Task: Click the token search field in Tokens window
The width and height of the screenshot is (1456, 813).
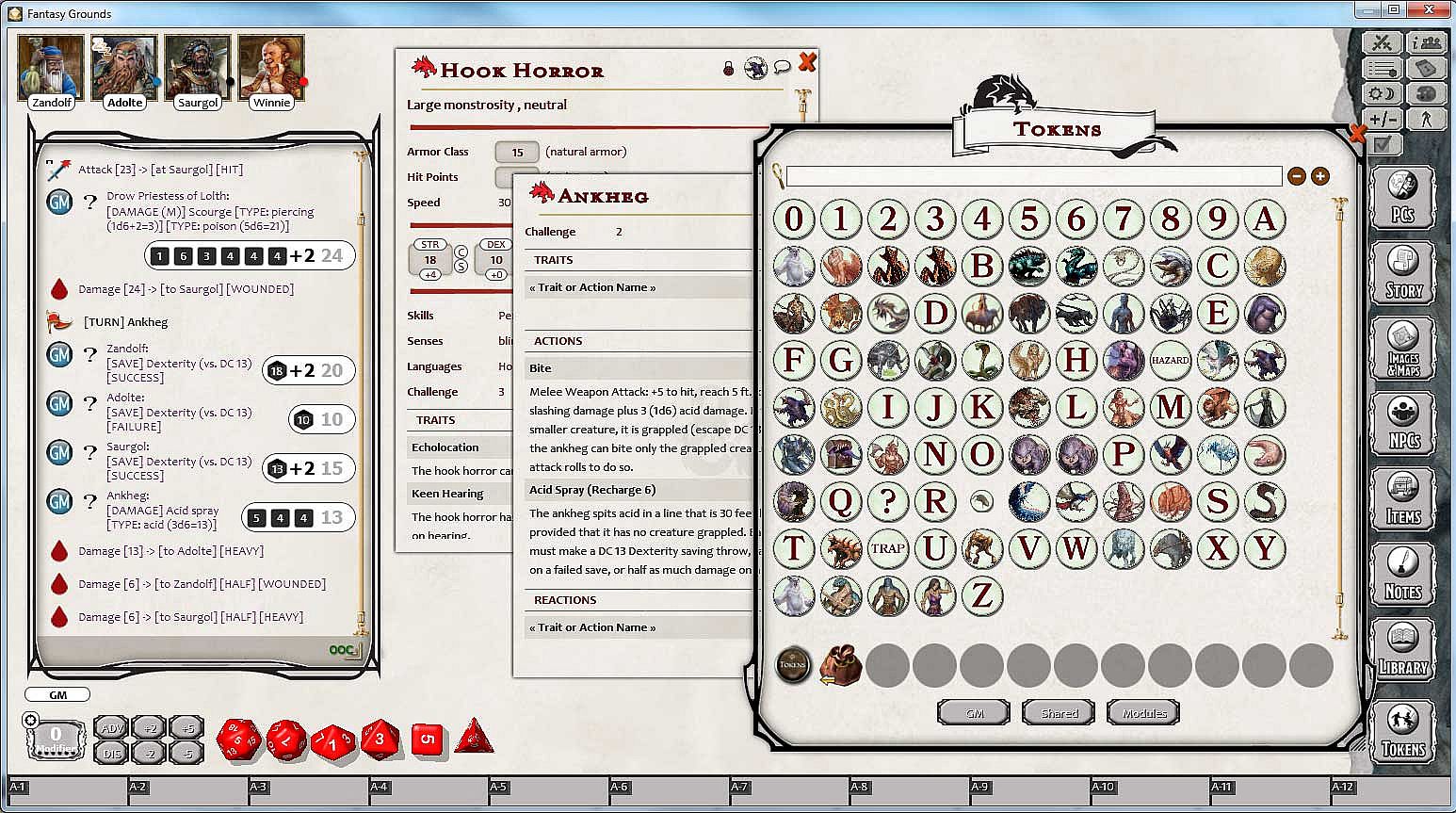Action: pyautogui.click(x=1033, y=176)
